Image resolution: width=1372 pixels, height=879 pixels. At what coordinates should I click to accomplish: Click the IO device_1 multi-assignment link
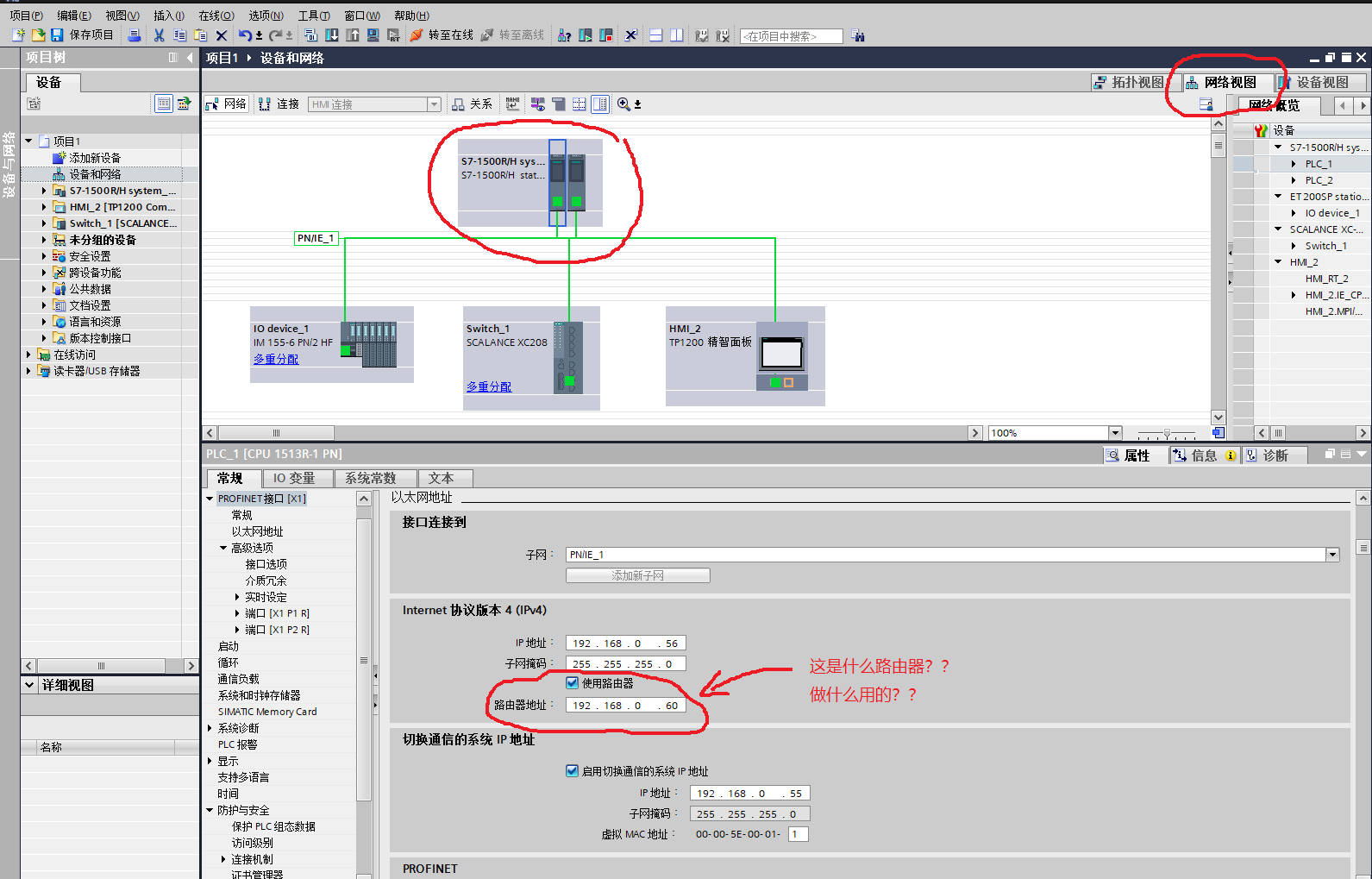point(276,359)
